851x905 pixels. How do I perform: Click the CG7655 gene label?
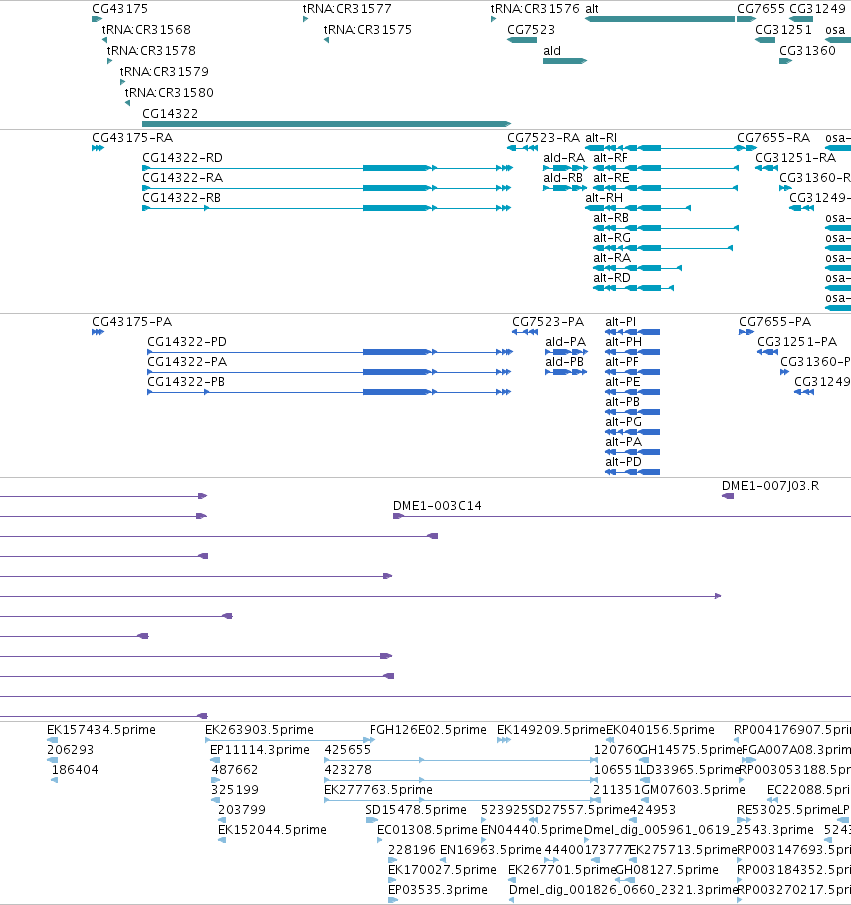click(x=761, y=9)
